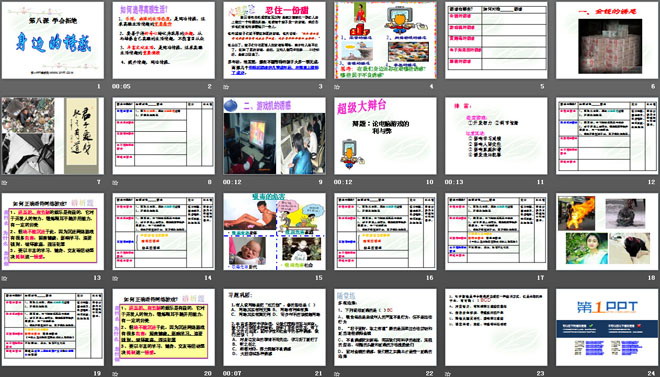
Task: Click the 00:13 timing under slide 11
Action: [x=454, y=182]
